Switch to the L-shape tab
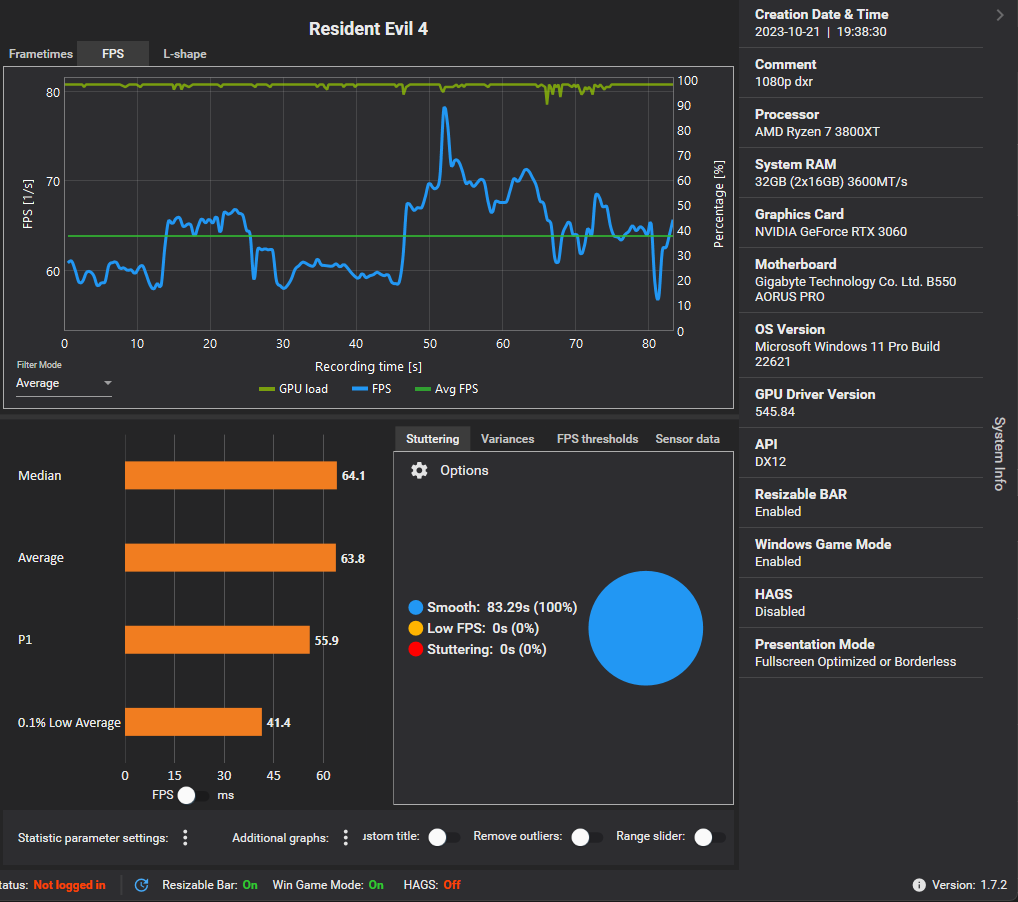The height and width of the screenshot is (902, 1018). (x=184, y=54)
